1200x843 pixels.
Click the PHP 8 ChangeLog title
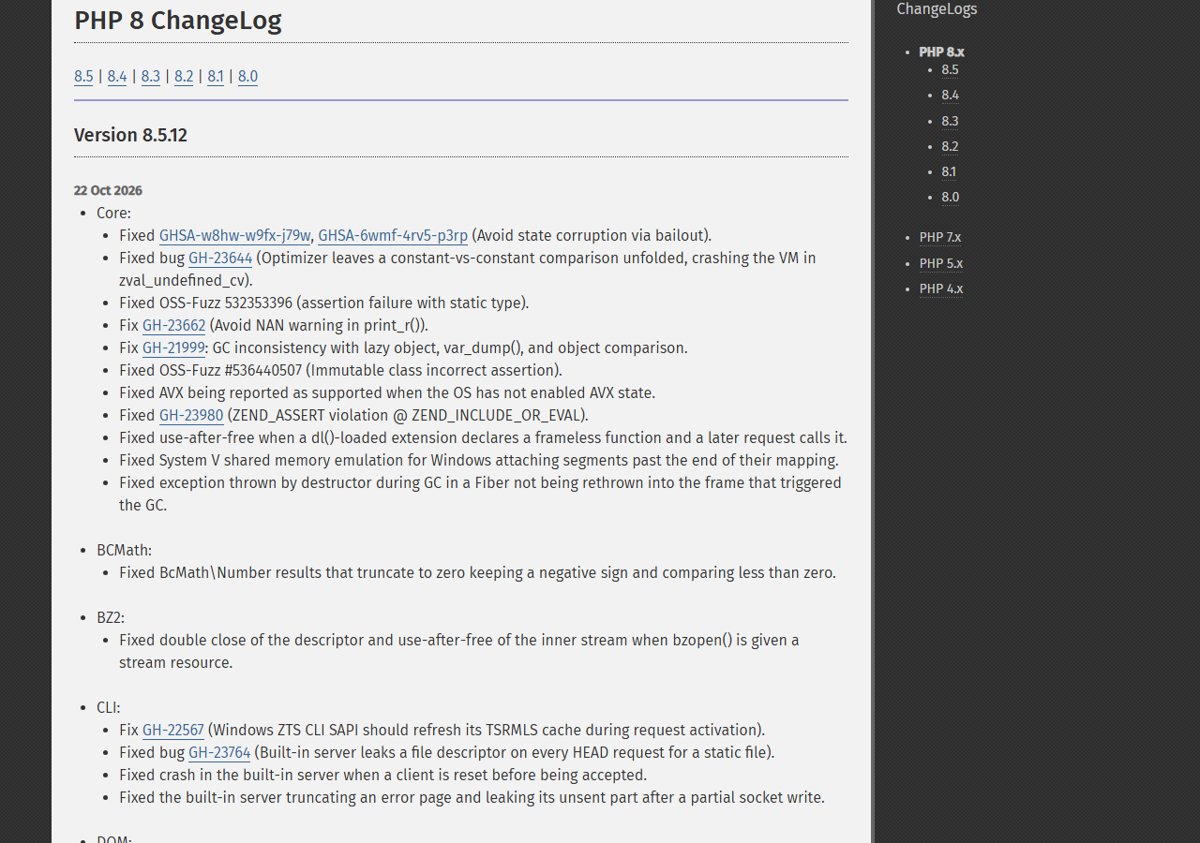point(178,21)
